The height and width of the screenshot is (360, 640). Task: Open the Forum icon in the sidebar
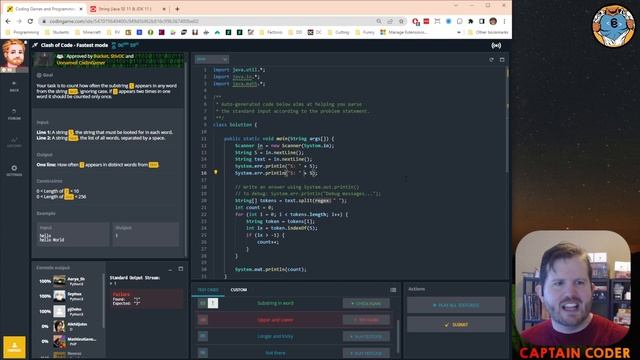[14, 114]
